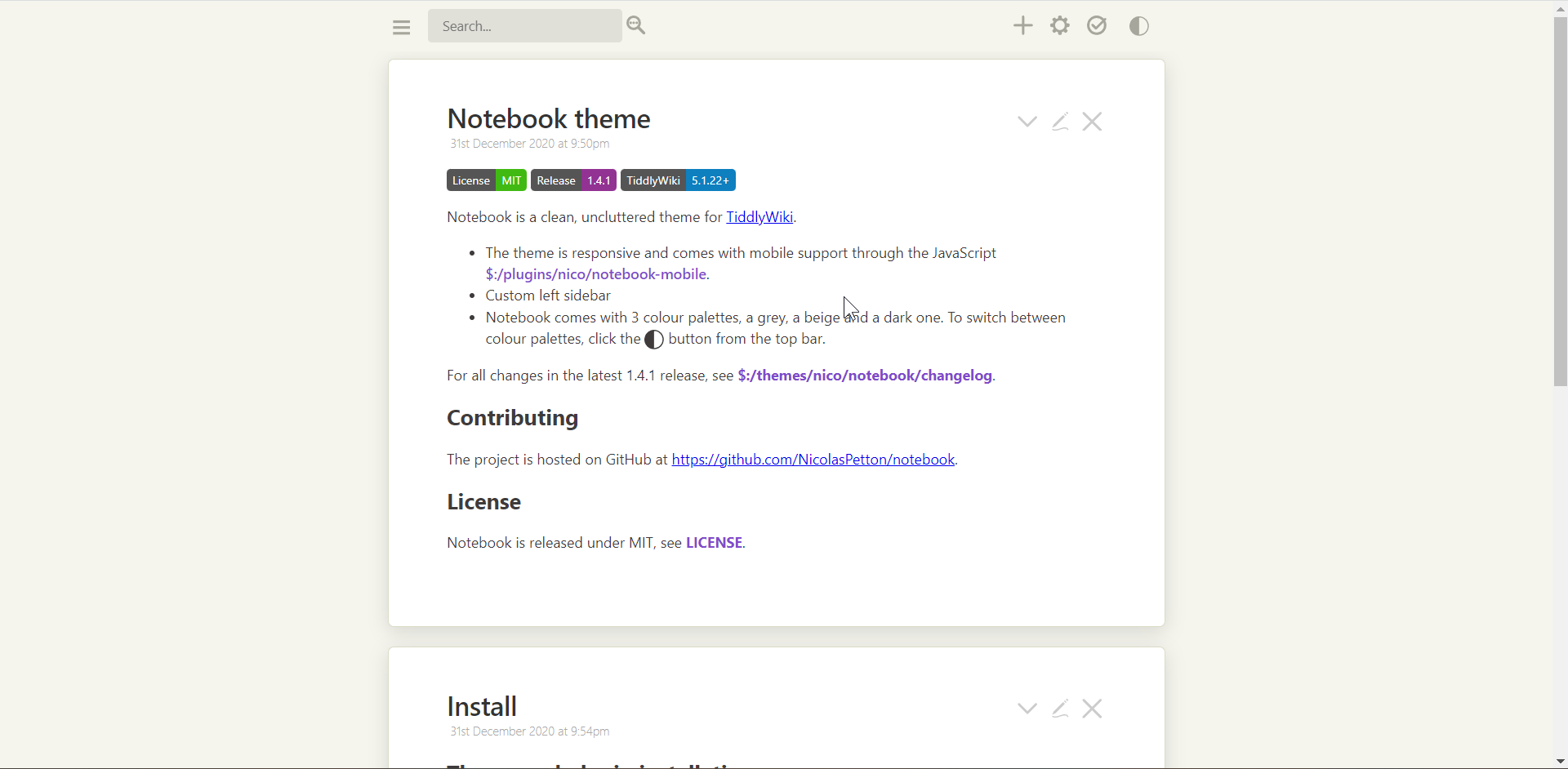Image resolution: width=1568 pixels, height=769 pixels.
Task: Click 'Custom left sidebar' list item
Action: coord(549,296)
